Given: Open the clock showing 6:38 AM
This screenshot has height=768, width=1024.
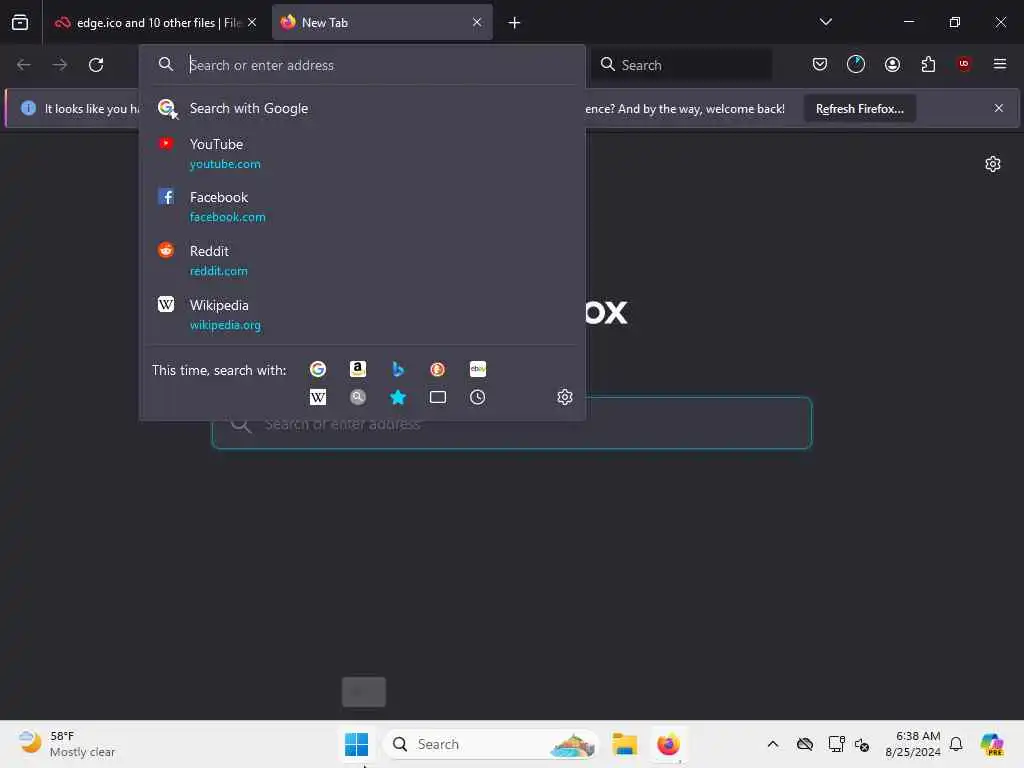Looking at the screenshot, I should tap(912, 744).
